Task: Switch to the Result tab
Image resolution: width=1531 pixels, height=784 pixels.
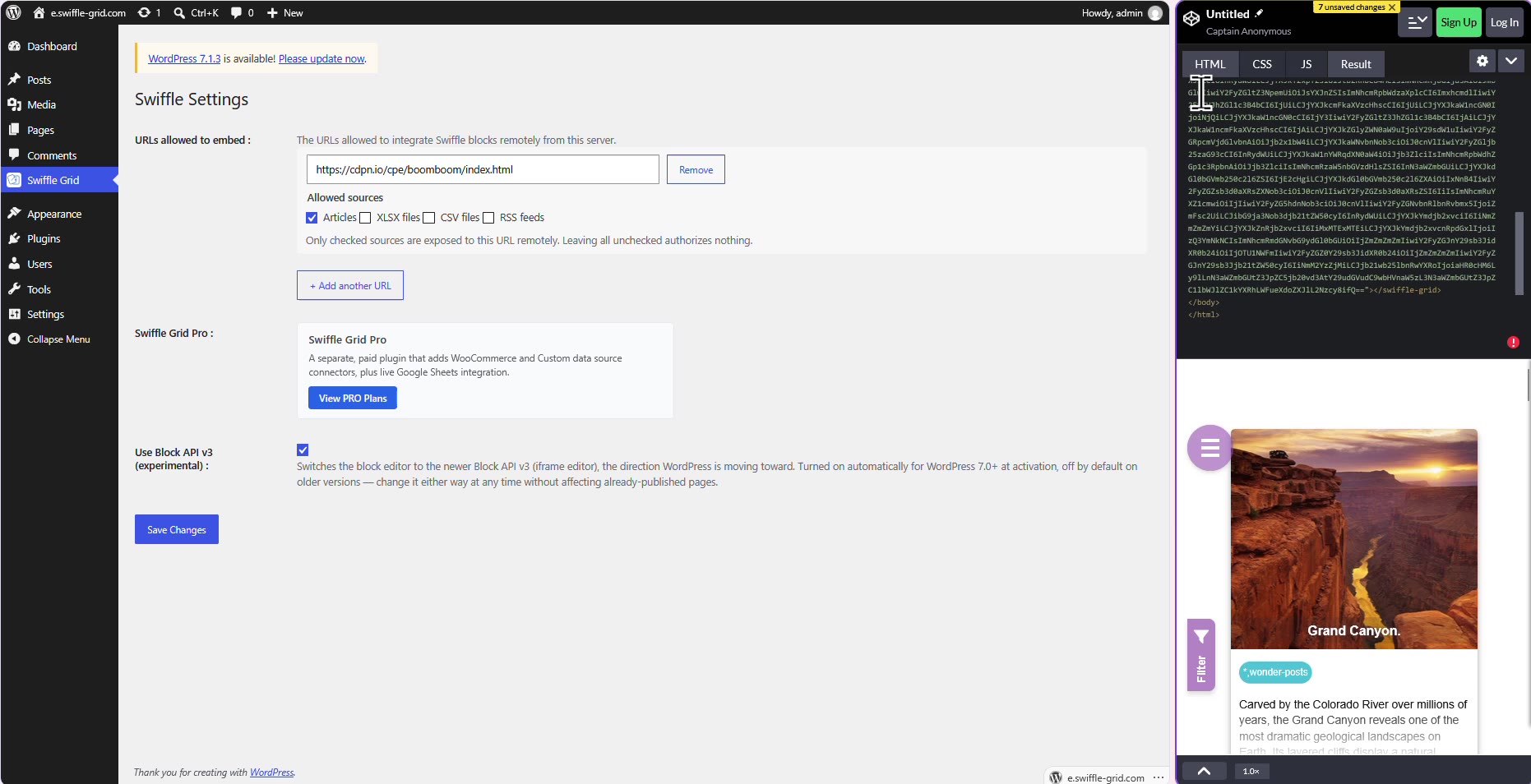Action: pyautogui.click(x=1356, y=64)
